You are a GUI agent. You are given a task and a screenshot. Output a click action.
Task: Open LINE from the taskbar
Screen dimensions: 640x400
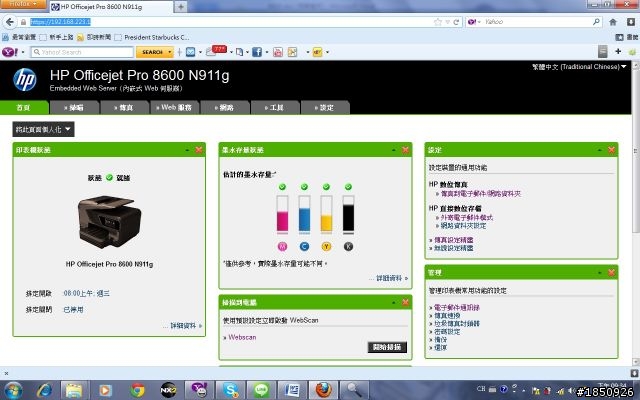[261, 390]
